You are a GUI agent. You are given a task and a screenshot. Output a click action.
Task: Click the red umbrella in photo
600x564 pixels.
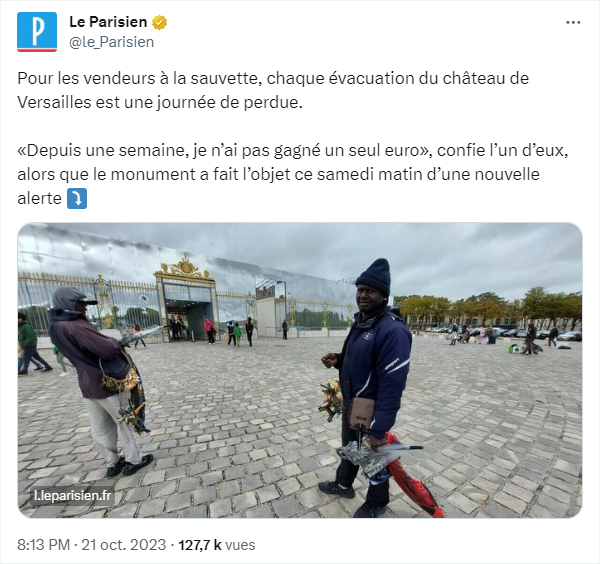click(x=414, y=476)
